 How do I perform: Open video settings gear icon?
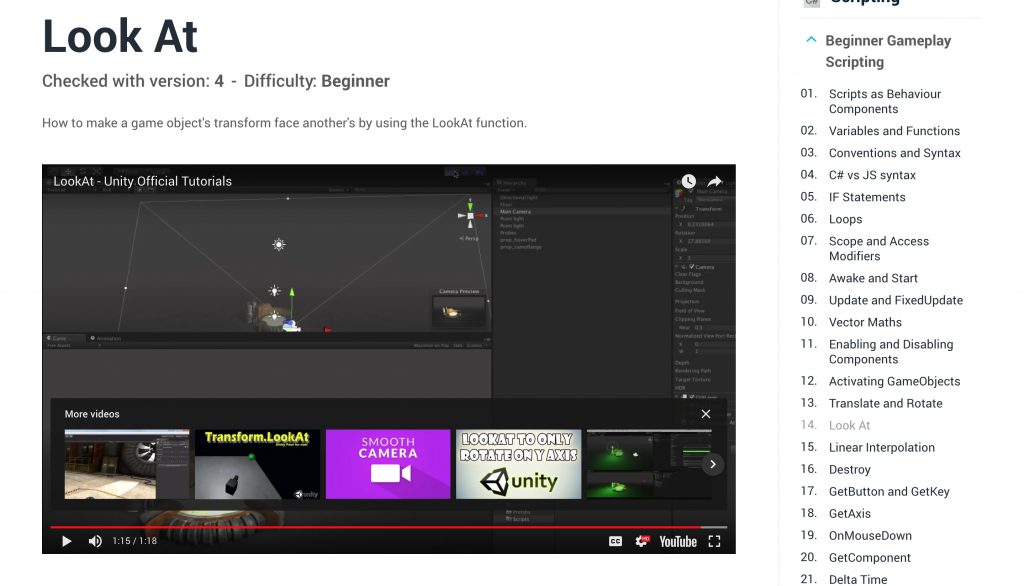[643, 541]
